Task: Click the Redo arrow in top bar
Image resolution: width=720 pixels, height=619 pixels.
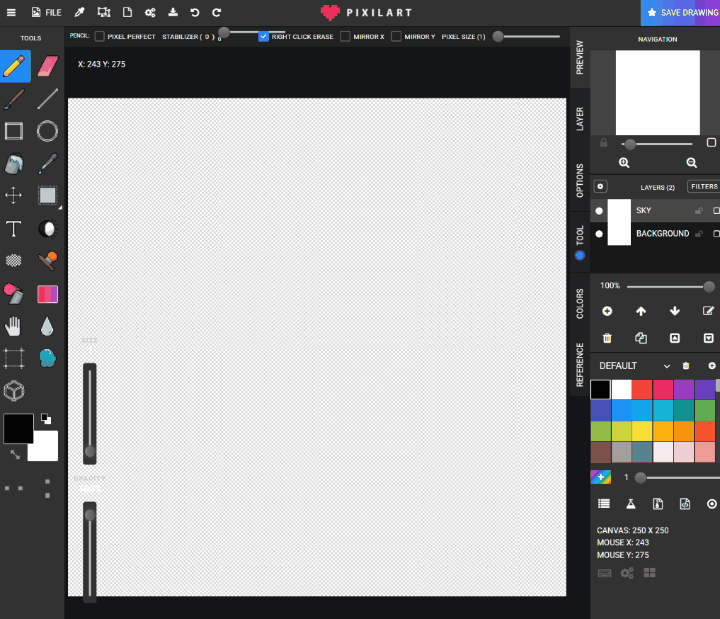Action: point(217,12)
